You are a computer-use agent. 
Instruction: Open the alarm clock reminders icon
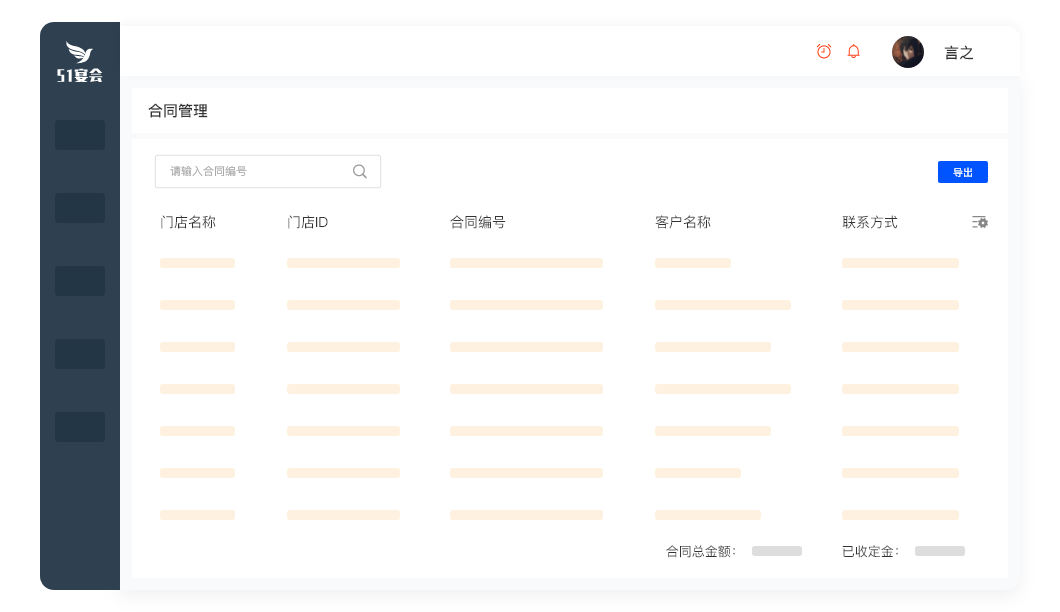(x=824, y=51)
